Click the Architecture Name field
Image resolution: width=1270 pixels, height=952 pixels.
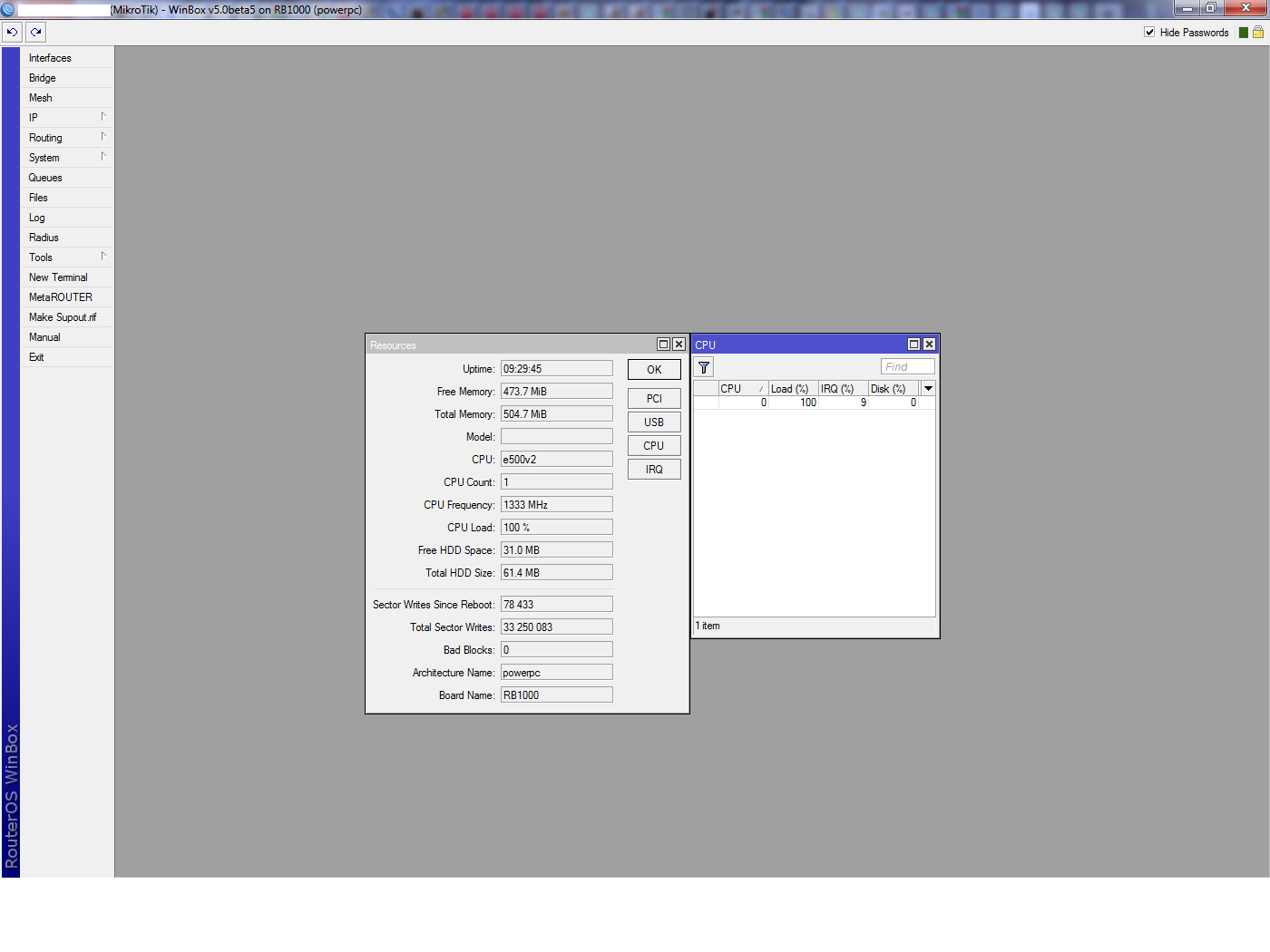(557, 673)
